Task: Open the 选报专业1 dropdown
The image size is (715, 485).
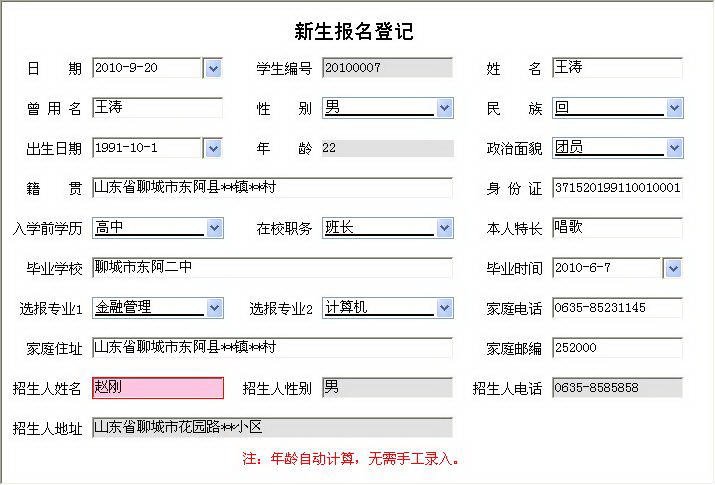Action: tap(214, 308)
